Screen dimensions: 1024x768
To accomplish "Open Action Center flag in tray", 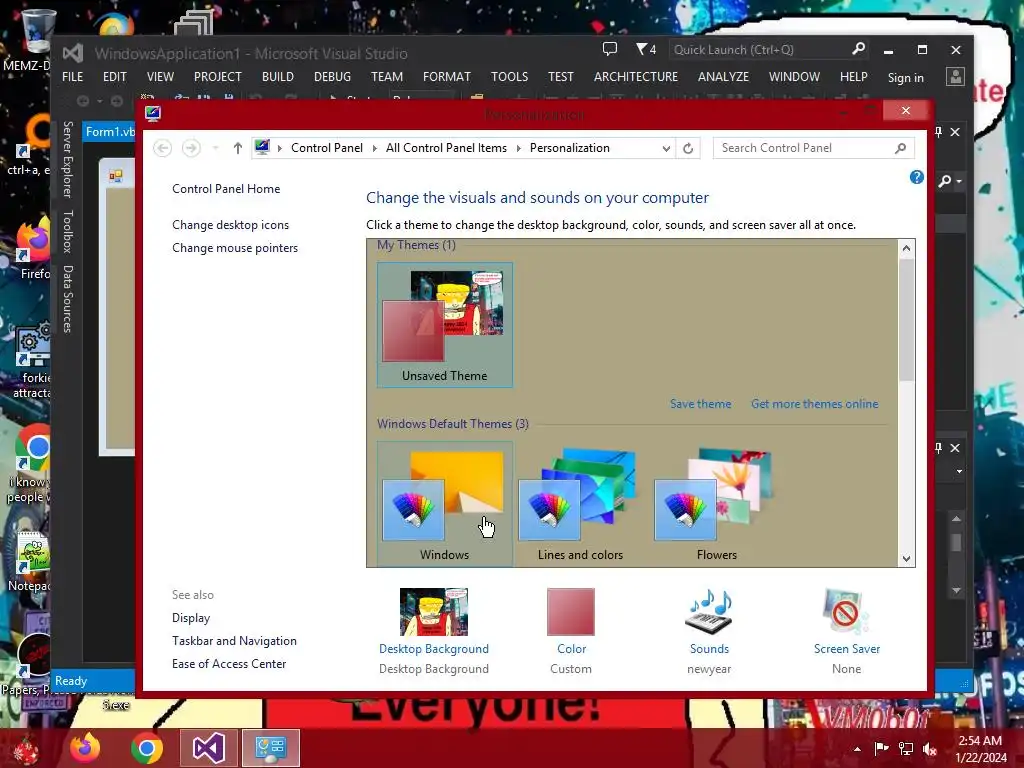I will [881, 749].
